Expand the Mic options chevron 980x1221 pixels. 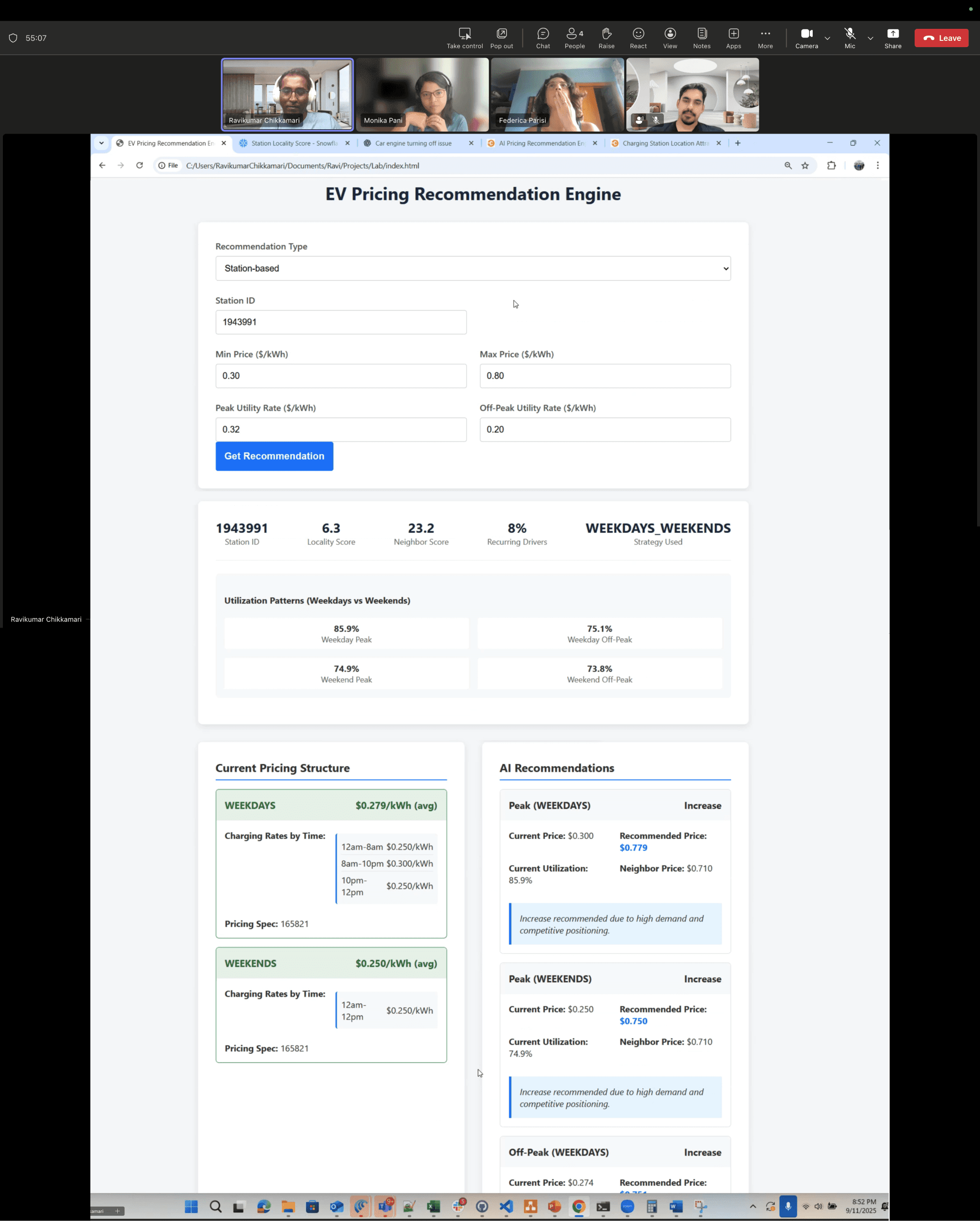pos(870,38)
